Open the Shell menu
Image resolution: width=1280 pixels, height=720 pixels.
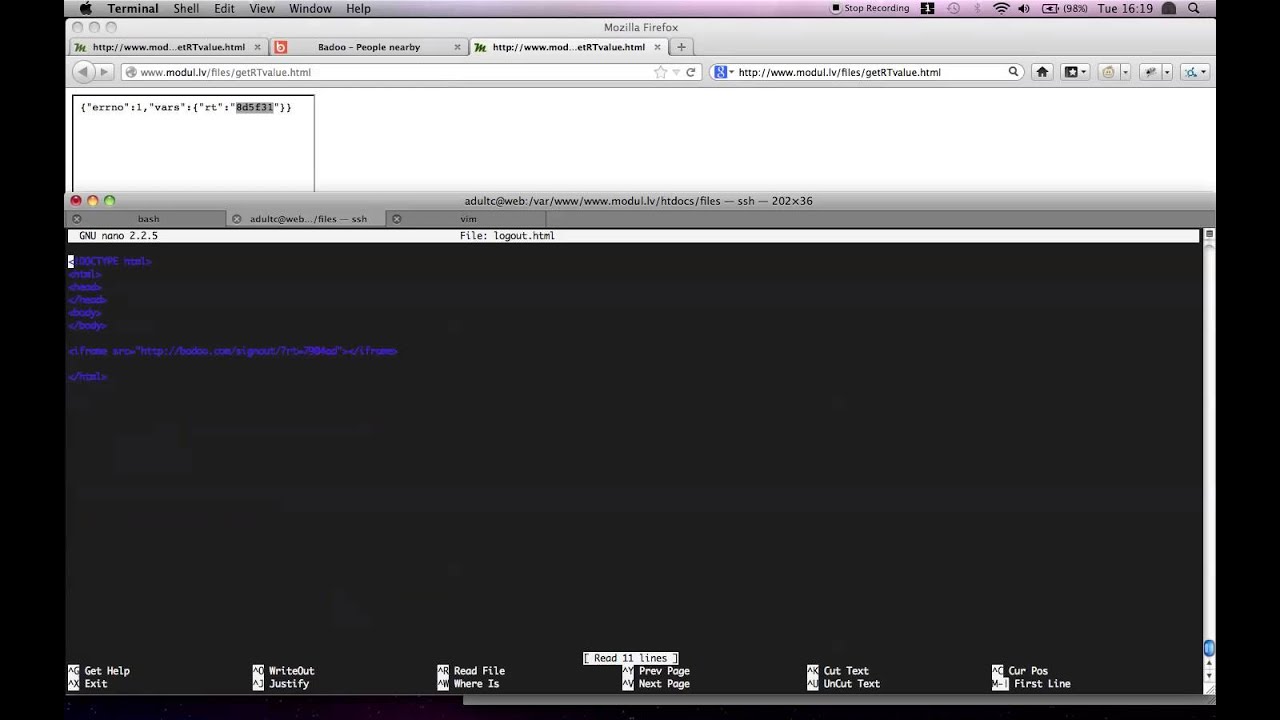click(x=186, y=8)
